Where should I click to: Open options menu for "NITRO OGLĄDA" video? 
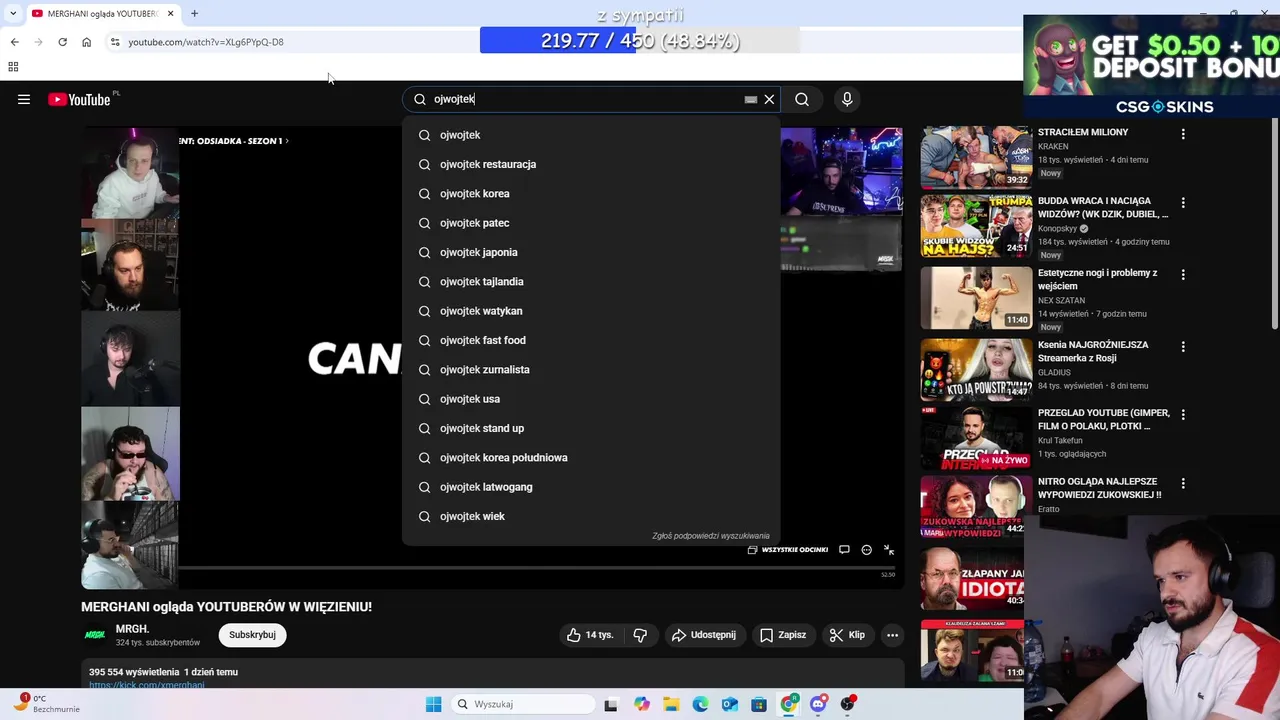click(1183, 484)
